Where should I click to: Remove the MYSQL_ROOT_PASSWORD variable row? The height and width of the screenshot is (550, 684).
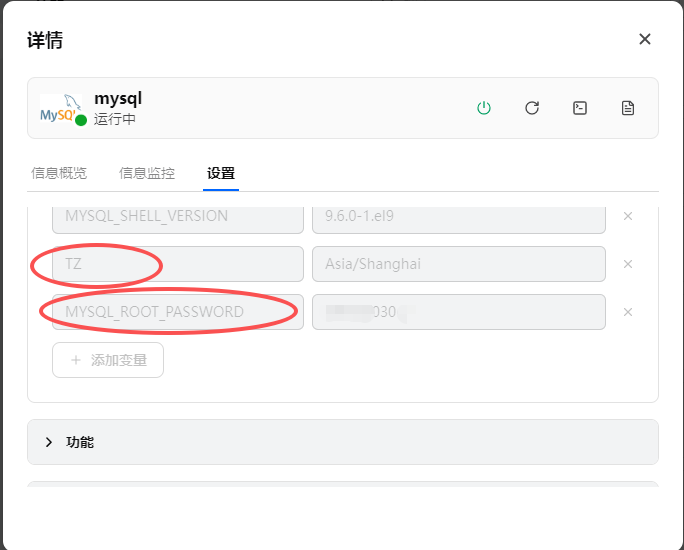click(x=628, y=312)
